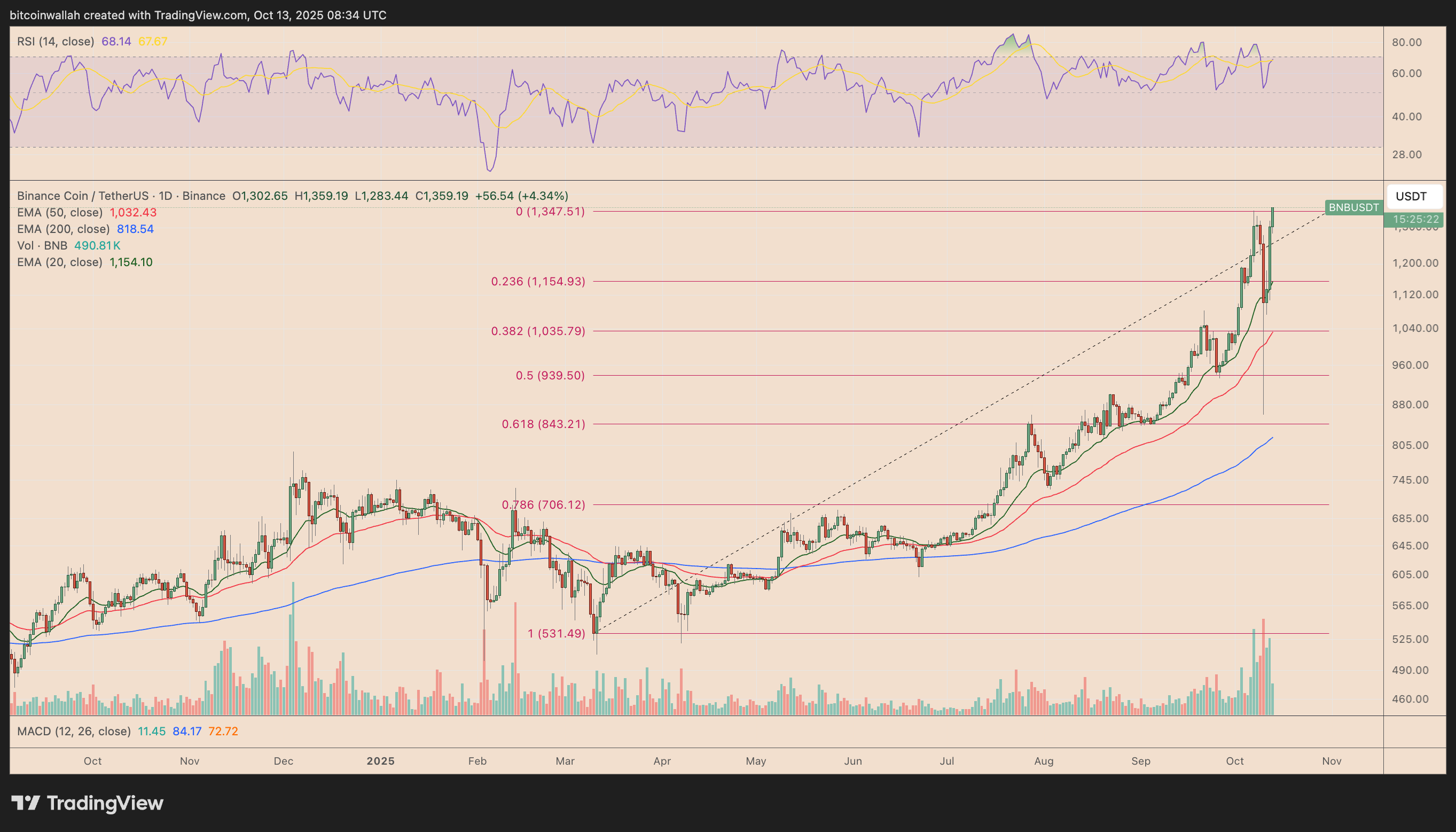
Task: Expand the RSI (14, close) pane legend
Action: 56,42
